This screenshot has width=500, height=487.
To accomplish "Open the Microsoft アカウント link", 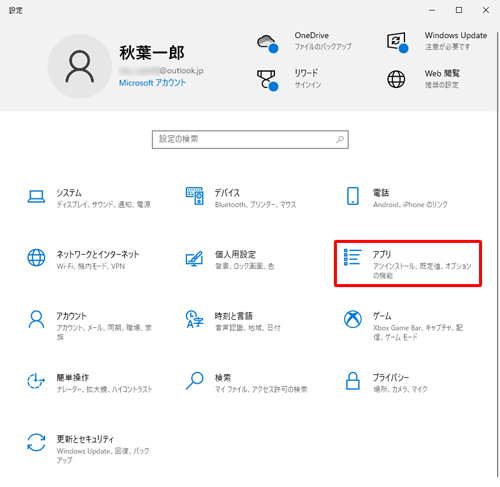I will pos(152,83).
